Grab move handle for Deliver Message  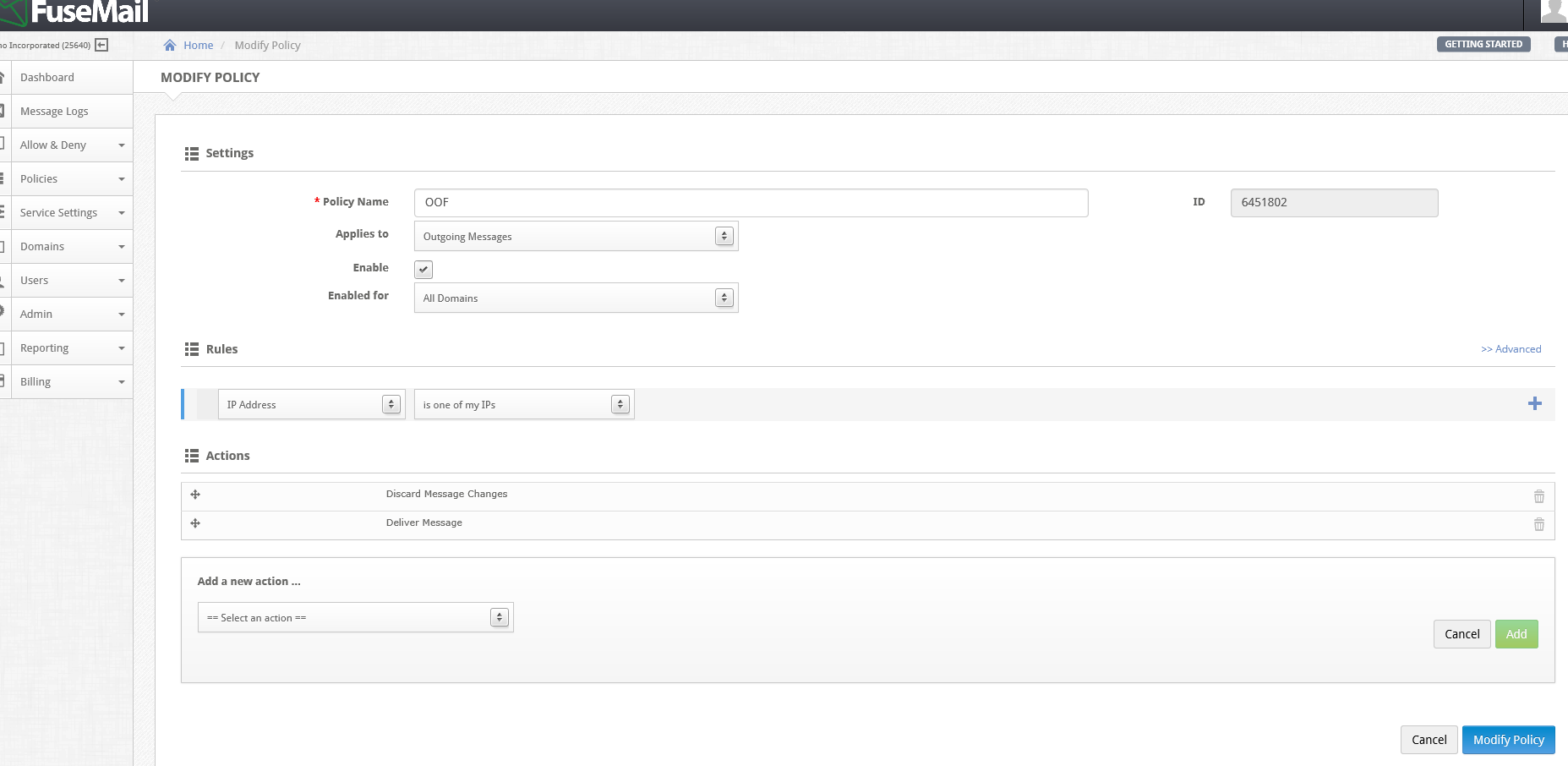click(x=195, y=523)
